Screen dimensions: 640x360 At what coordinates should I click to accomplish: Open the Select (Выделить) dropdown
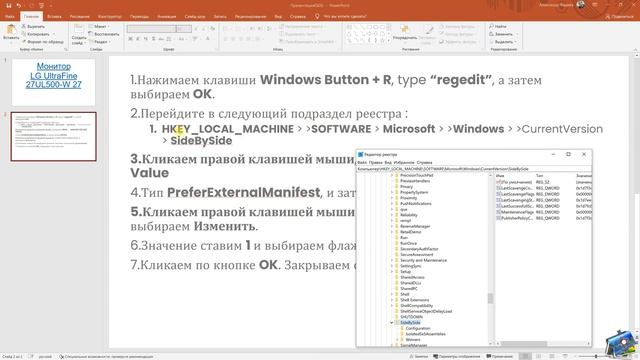pos(503,42)
